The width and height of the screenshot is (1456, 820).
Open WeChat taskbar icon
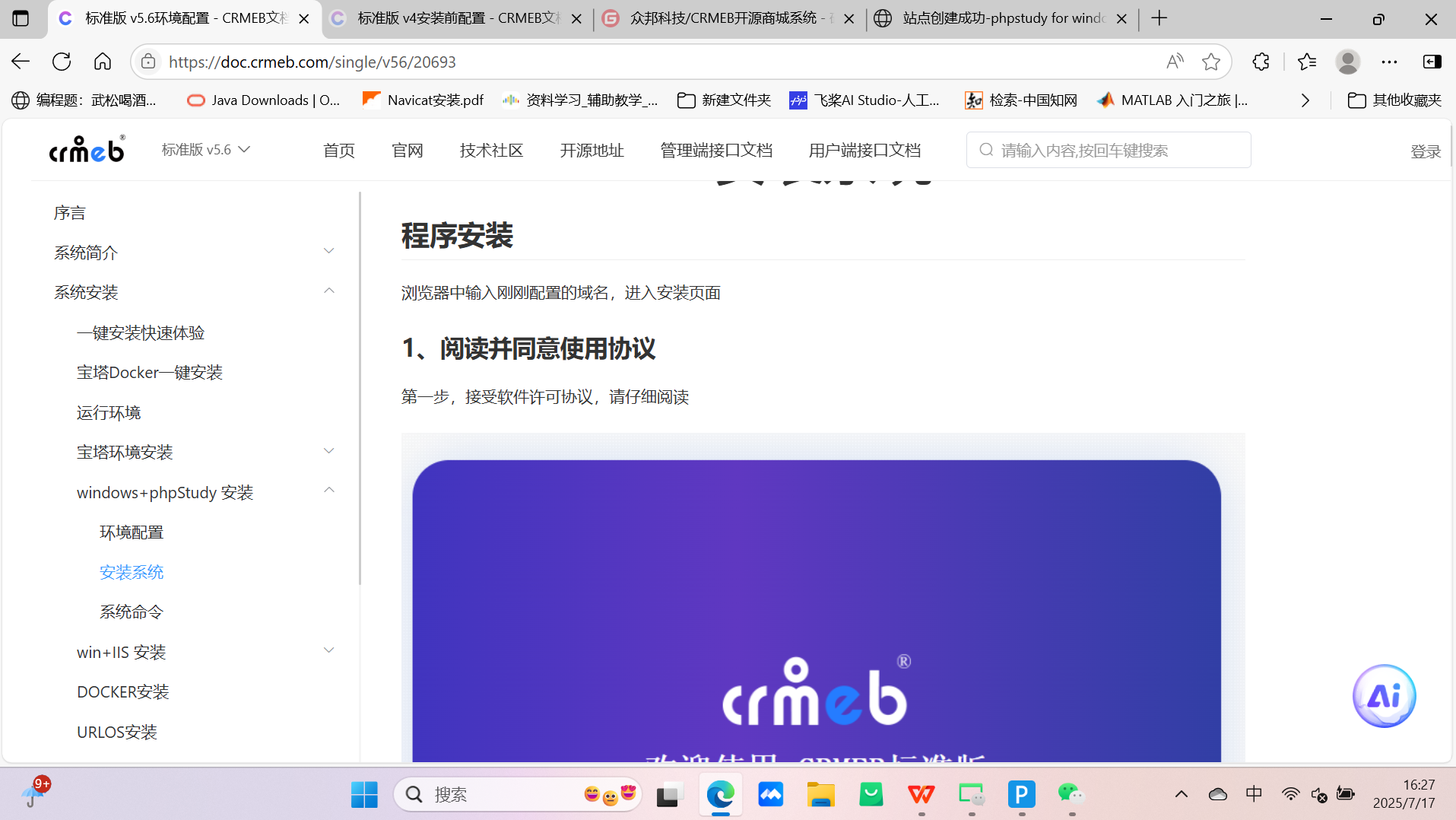pyautogui.click(x=1071, y=794)
